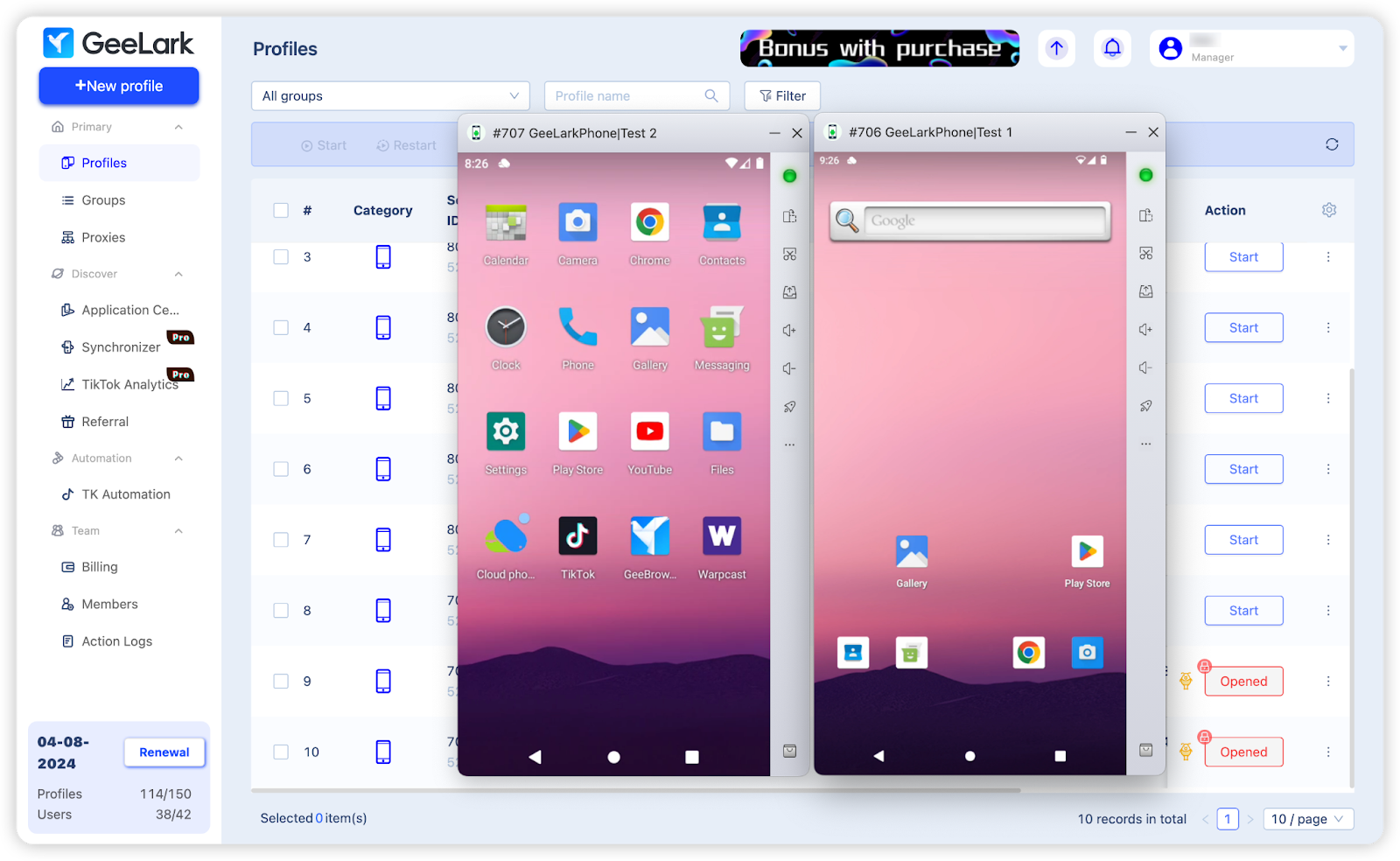Image resolution: width=1400 pixels, height=861 pixels.
Task: Open Warpcast app in Test 2 phone
Action: coord(722,536)
